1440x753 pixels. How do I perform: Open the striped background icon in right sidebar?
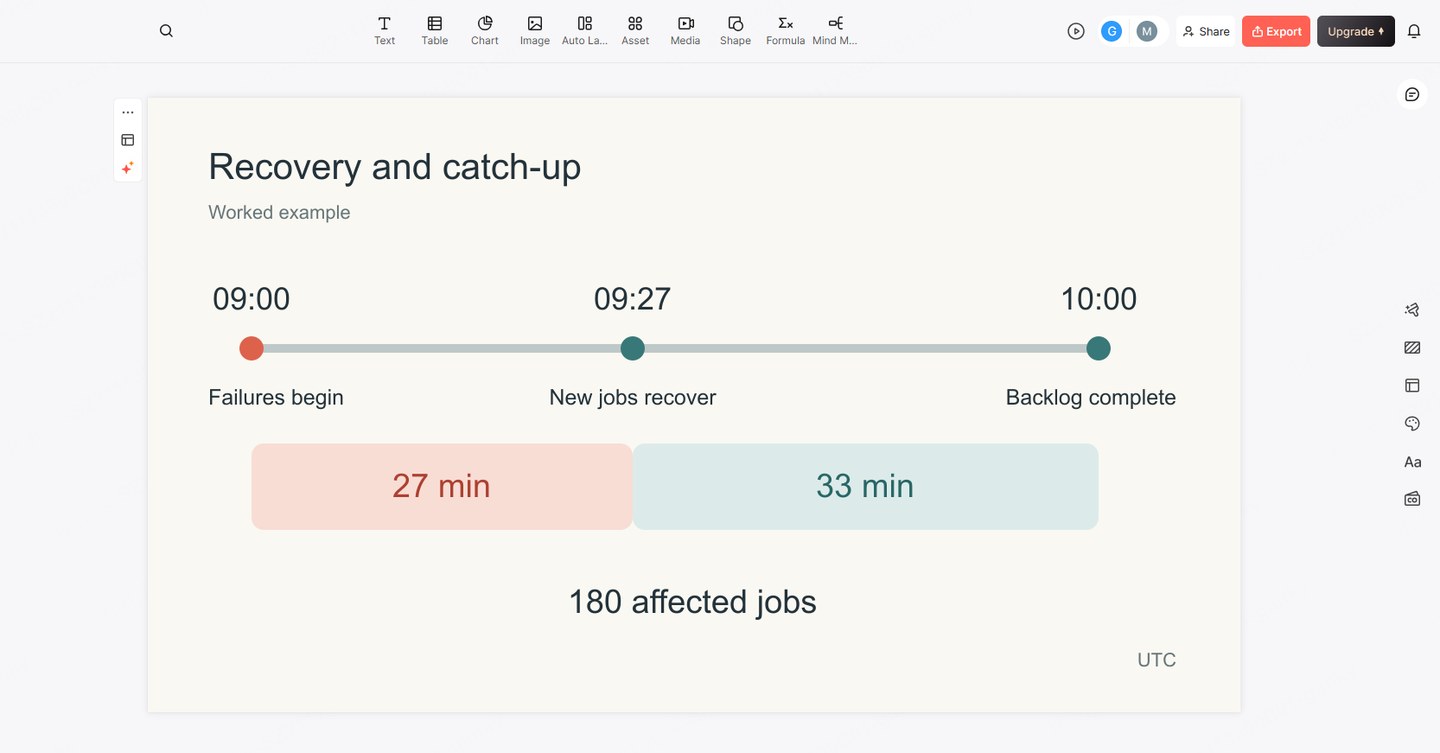click(x=1412, y=348)
